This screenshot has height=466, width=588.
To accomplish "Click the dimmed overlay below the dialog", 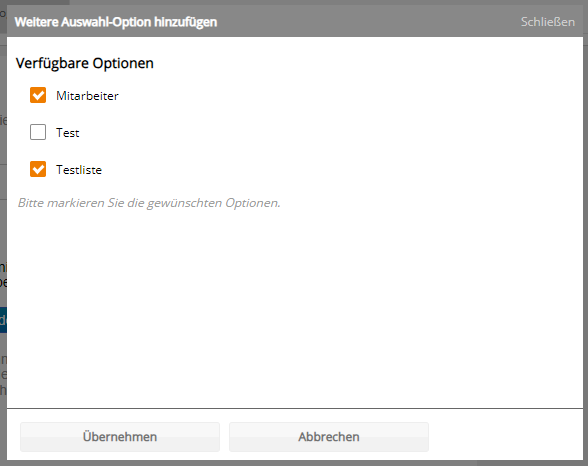I will click(x=294, y=463).
